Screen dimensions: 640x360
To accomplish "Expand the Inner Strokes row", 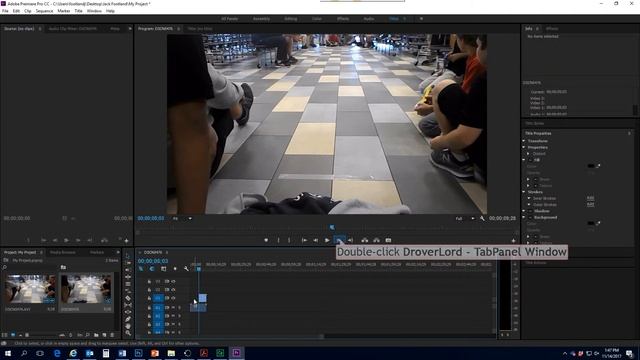I will 529,198.
